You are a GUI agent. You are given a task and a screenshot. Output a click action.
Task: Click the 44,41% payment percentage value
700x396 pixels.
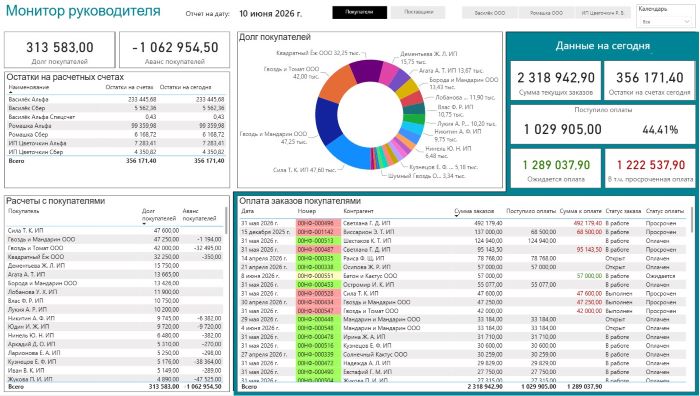(x=660, y=130)
